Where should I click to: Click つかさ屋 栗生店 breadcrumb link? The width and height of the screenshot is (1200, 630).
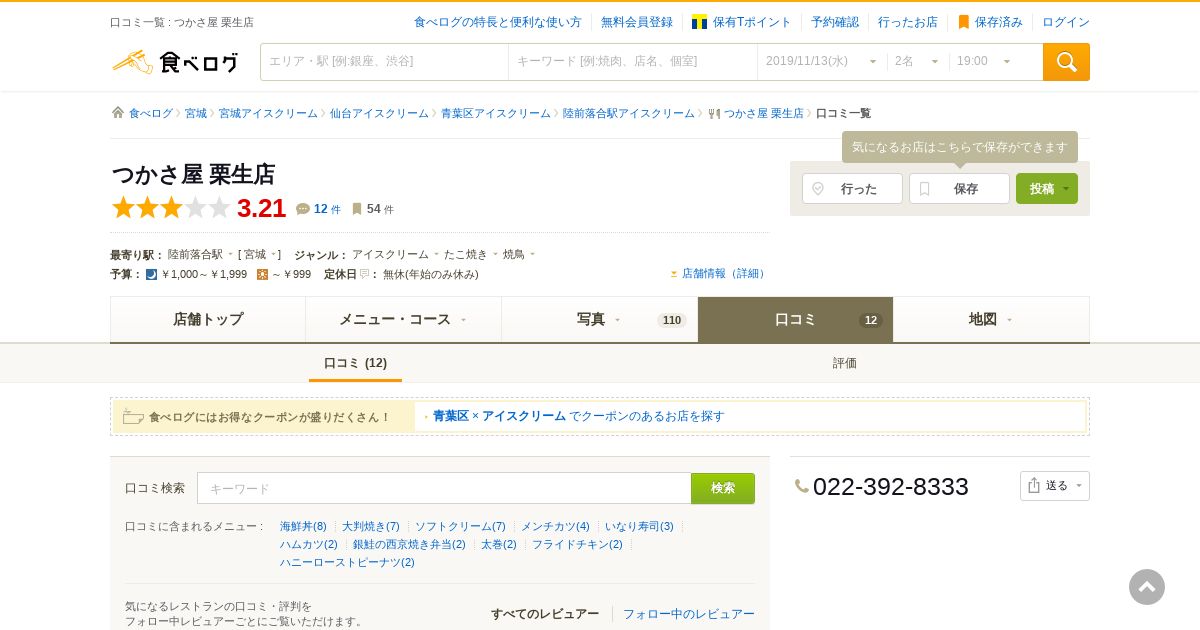click(764, 113)
